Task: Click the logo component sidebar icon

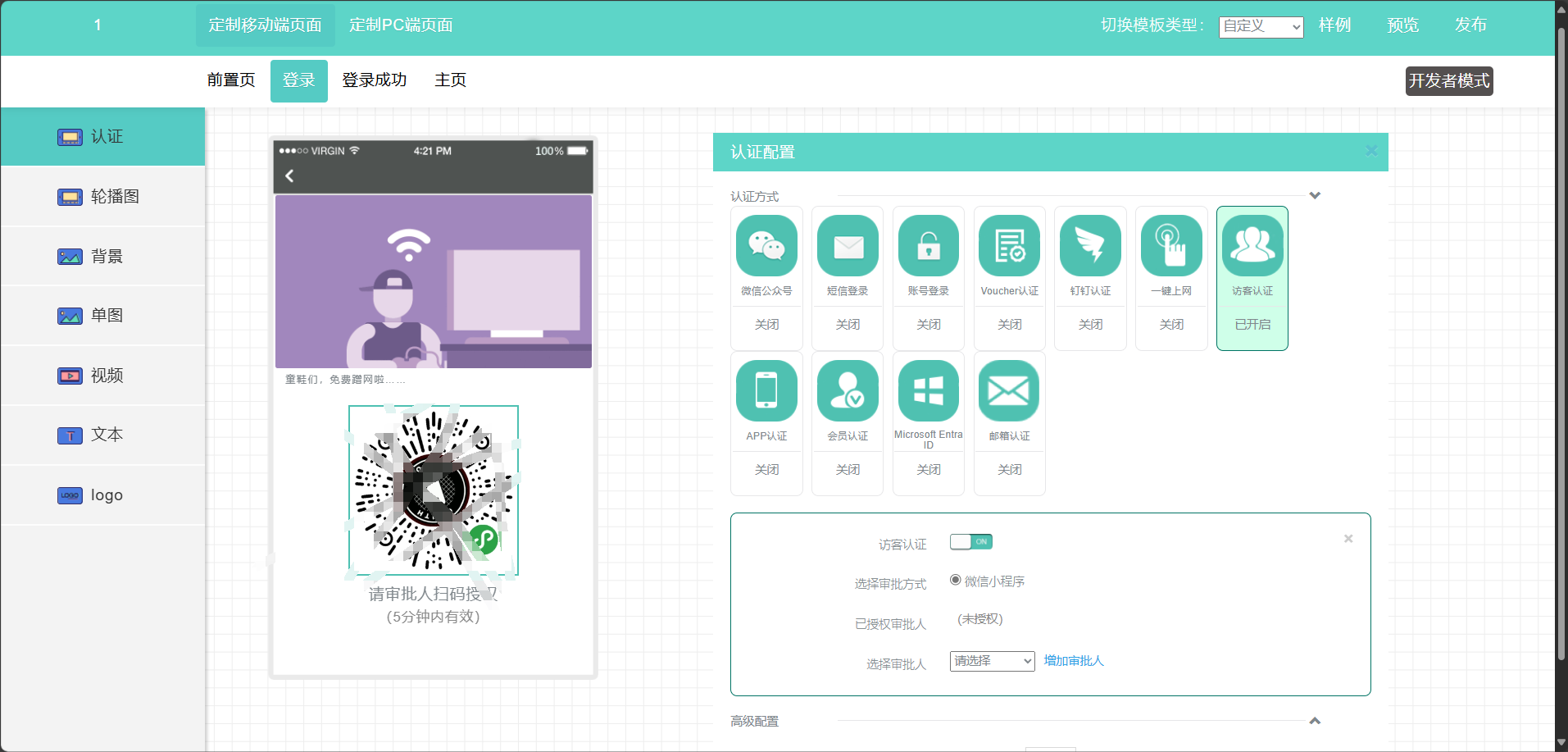Action: coord(70,495)
